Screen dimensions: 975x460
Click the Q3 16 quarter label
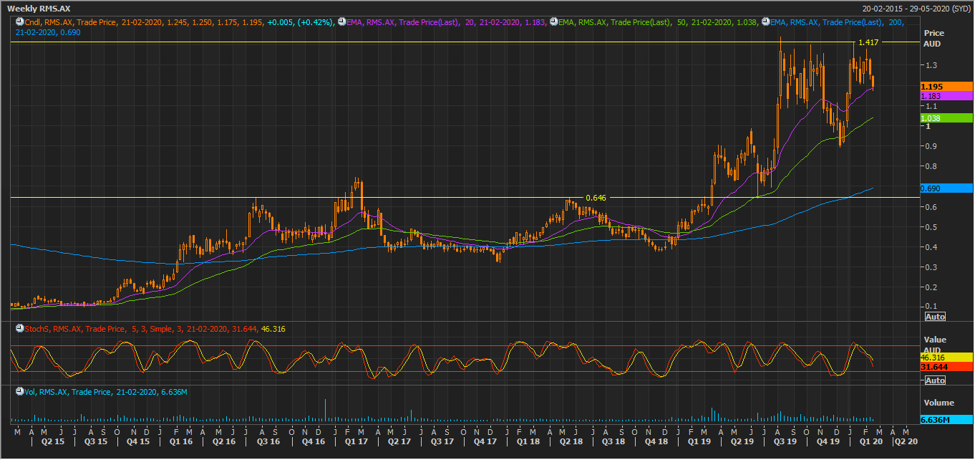[269, 441]
